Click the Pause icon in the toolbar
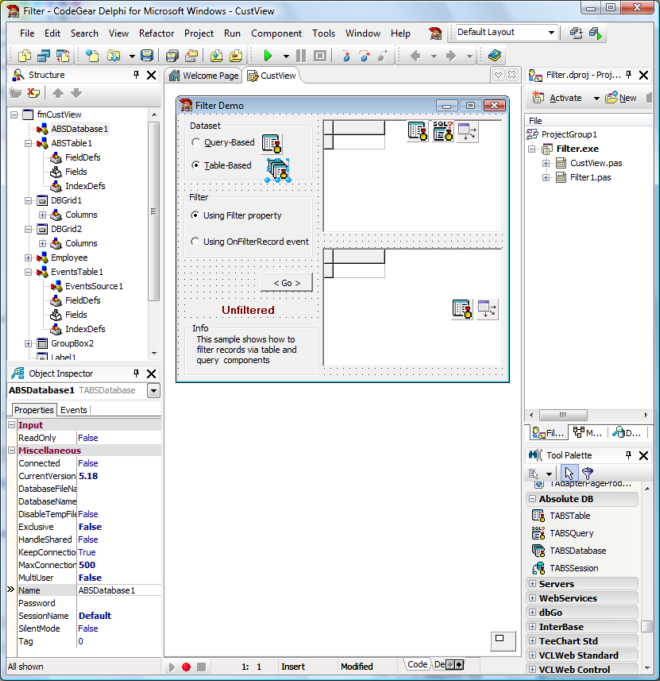Image resolution: width=660 pixels, height=681 pixels. (304, 56)
